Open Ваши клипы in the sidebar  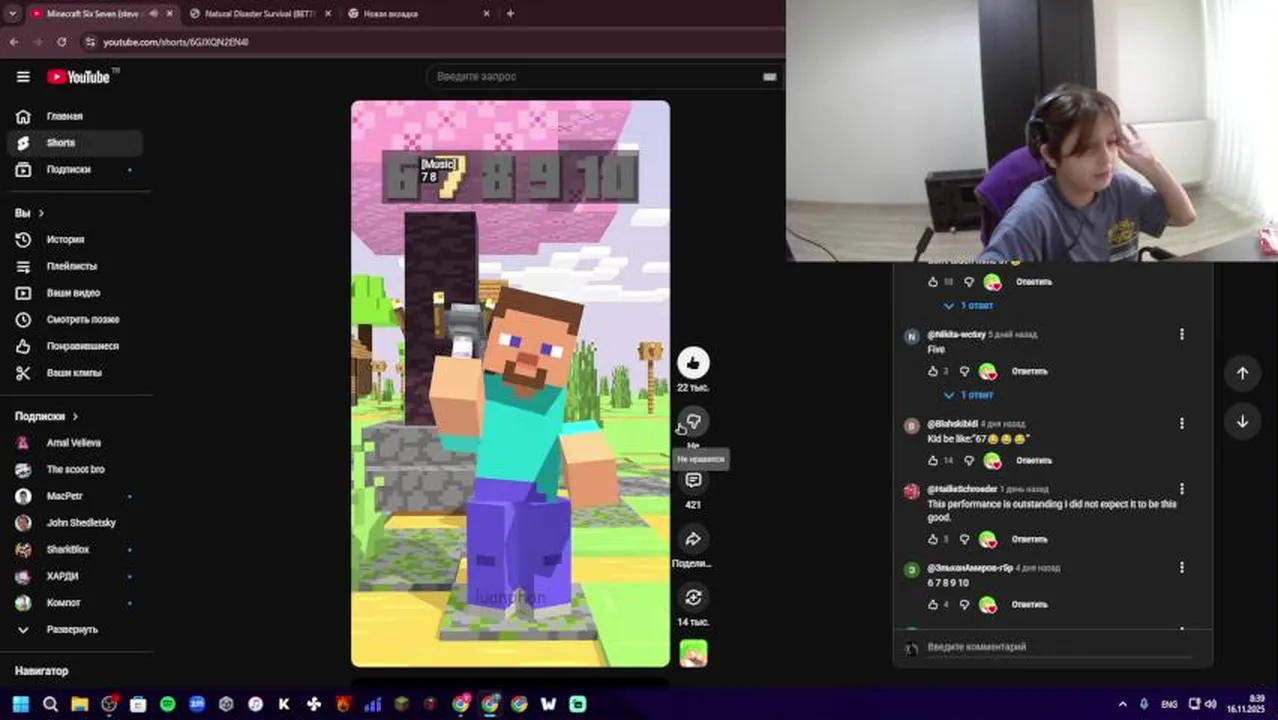75,373
